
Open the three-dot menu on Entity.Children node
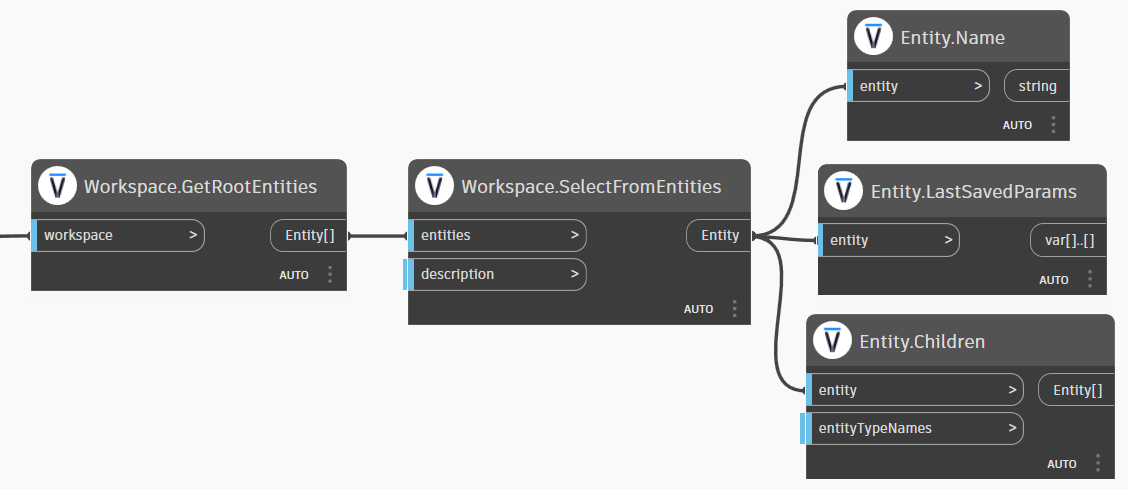(x=1097, y=464)
